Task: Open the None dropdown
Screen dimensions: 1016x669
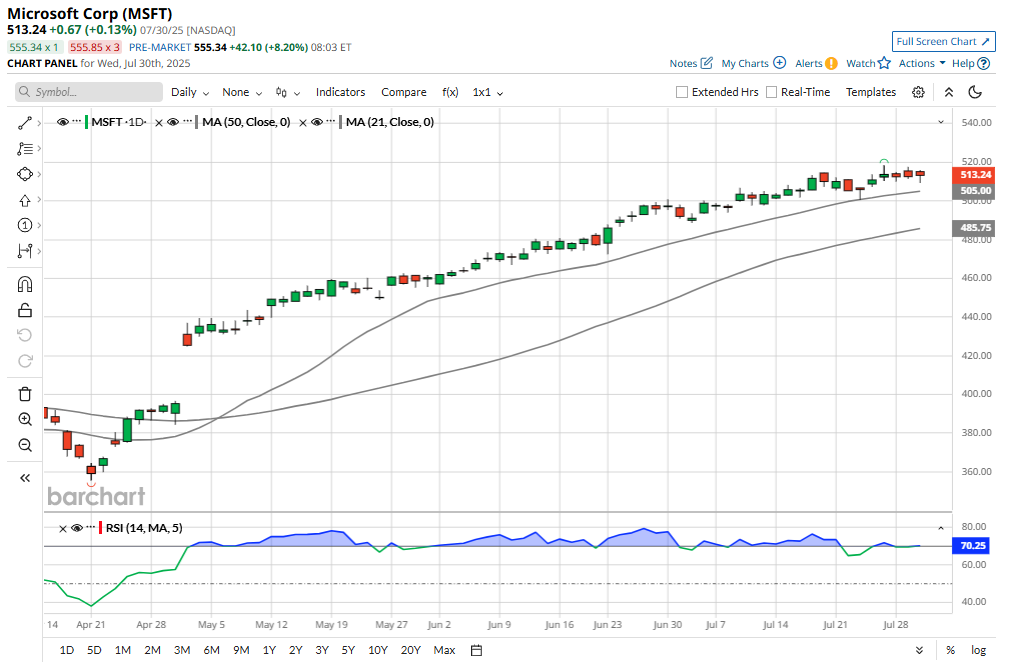Action: (242, 92)
